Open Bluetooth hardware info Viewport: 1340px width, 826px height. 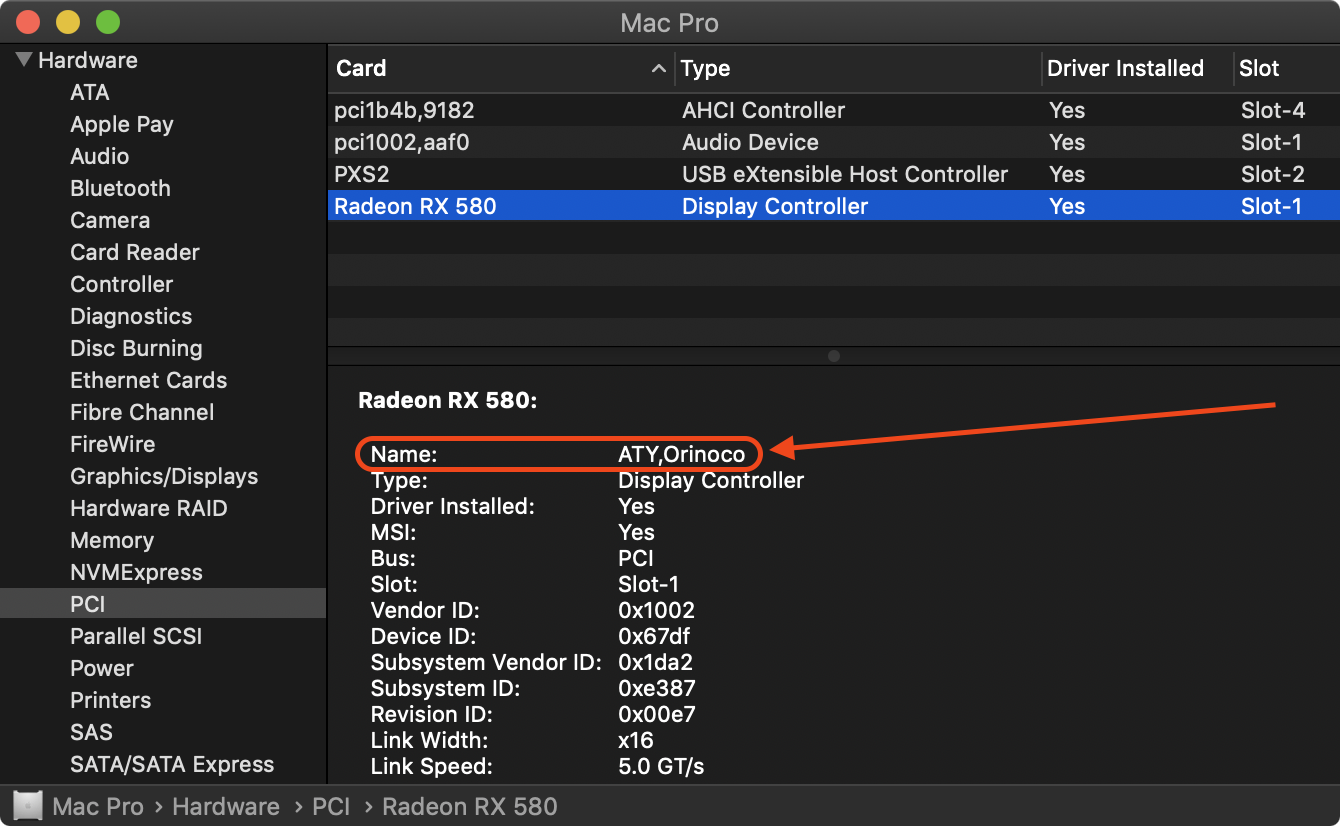120,188
